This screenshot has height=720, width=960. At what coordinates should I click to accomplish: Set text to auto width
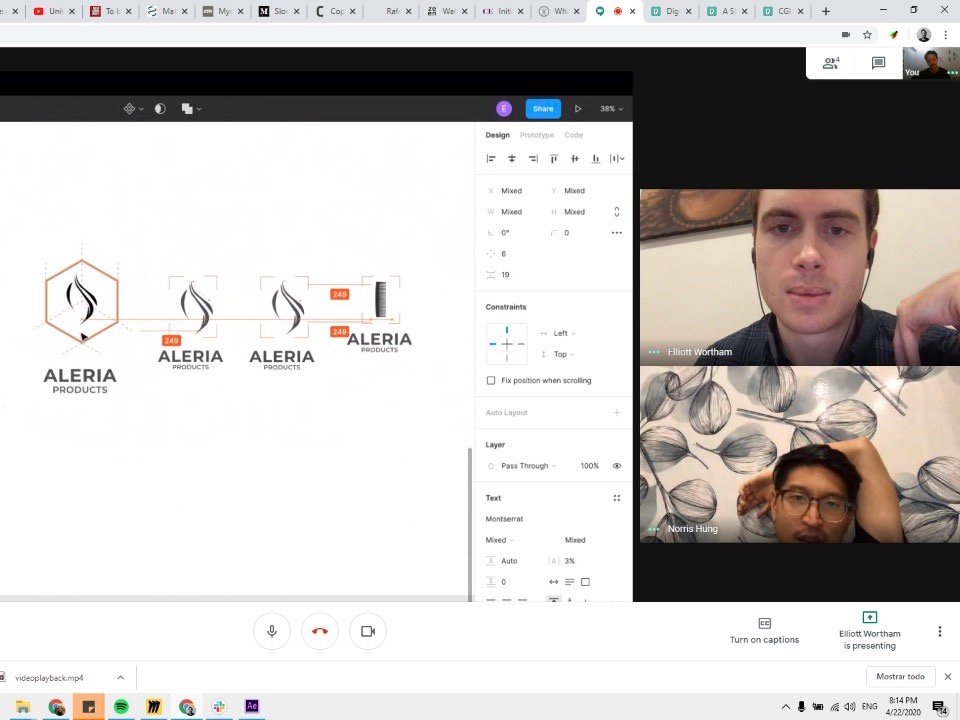click(x=553, y=582)
